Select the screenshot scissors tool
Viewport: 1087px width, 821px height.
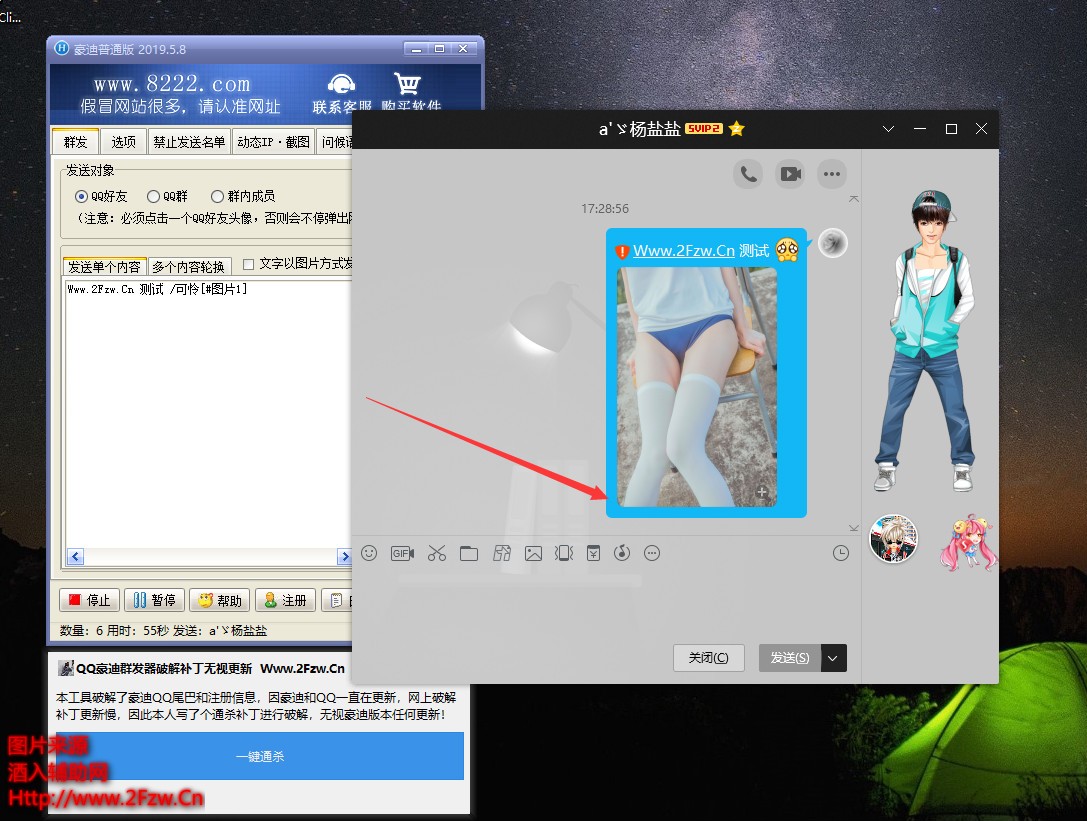pos(437,553)
